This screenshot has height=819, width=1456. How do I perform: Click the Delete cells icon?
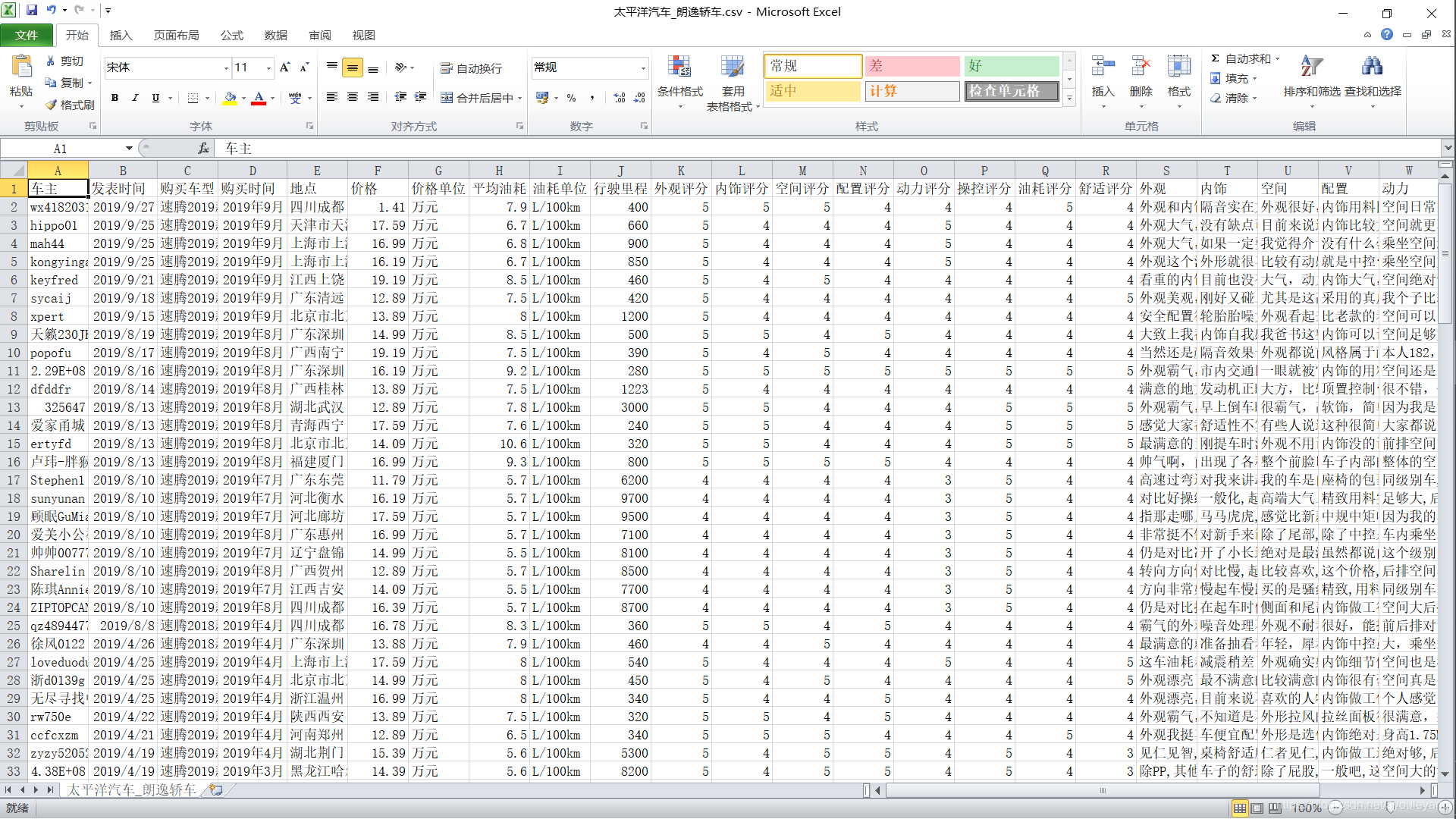(x=1141, y=67)
